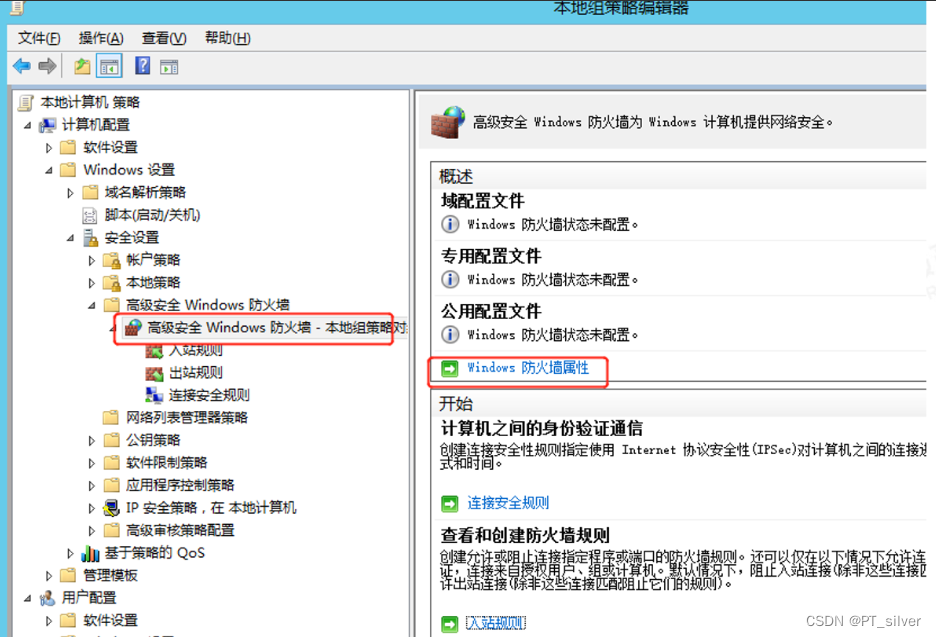Click the 安全设置 security icon
The image size is (936, 637).
[90, 238]
